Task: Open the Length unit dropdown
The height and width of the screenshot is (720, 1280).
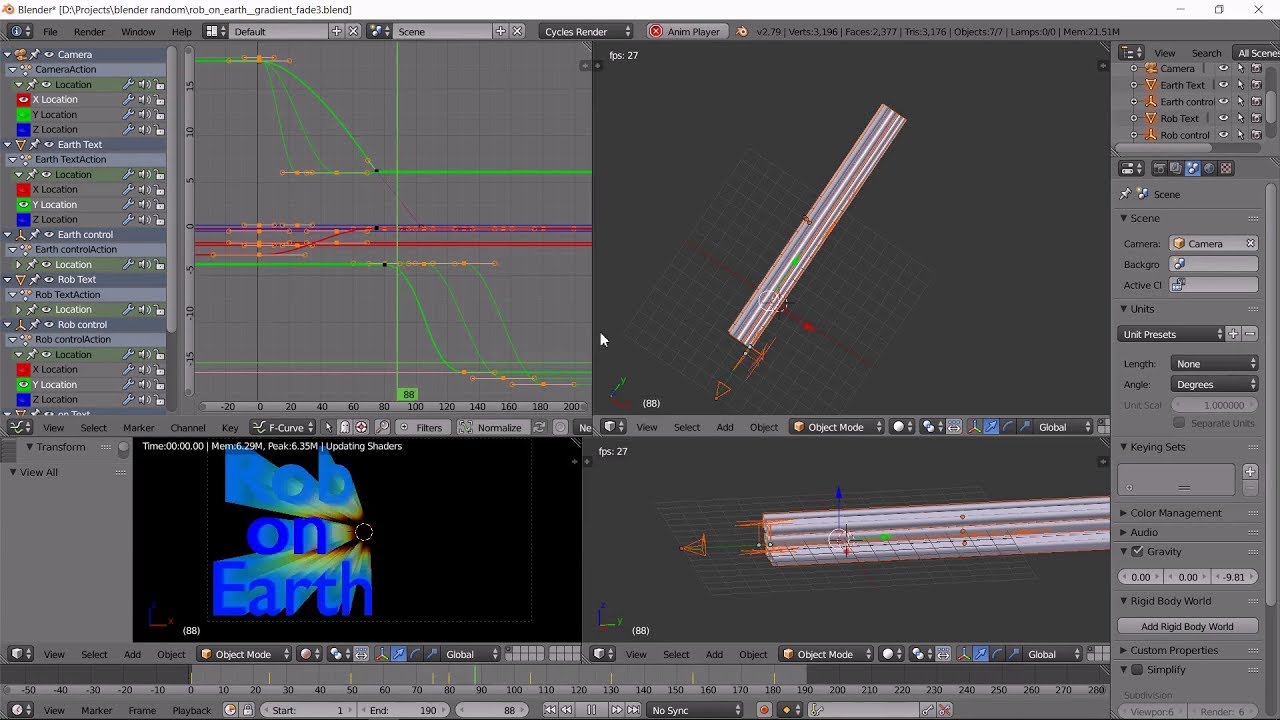Action: coord(1214,364)
